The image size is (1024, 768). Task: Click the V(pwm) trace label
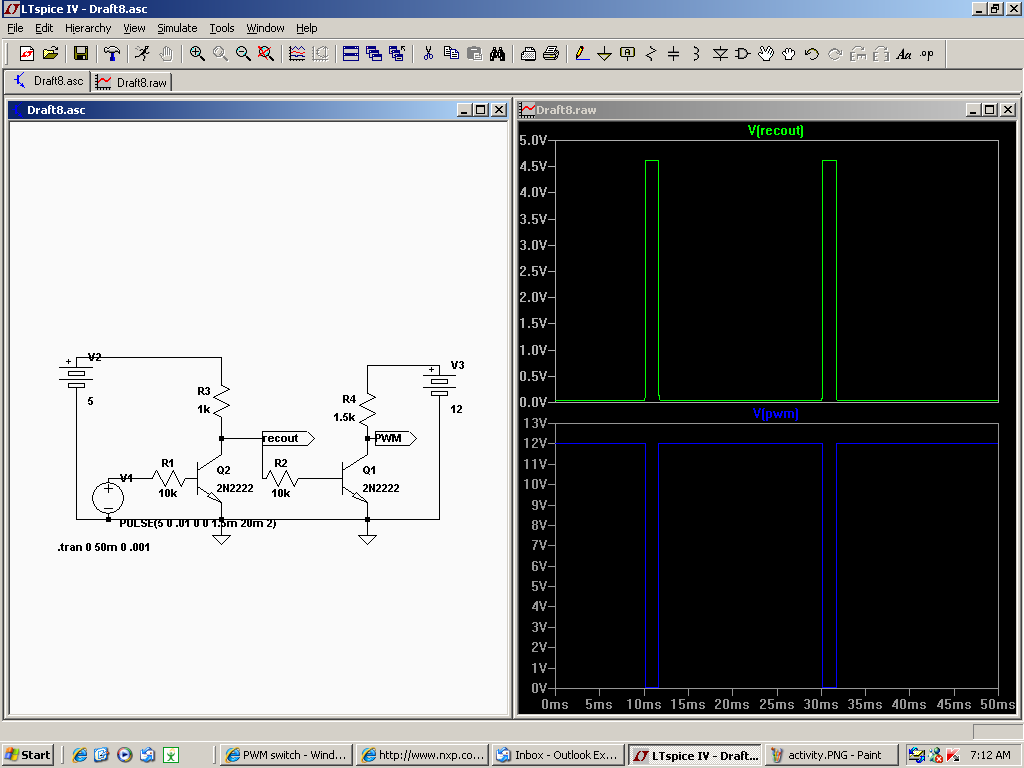(775, 413)
